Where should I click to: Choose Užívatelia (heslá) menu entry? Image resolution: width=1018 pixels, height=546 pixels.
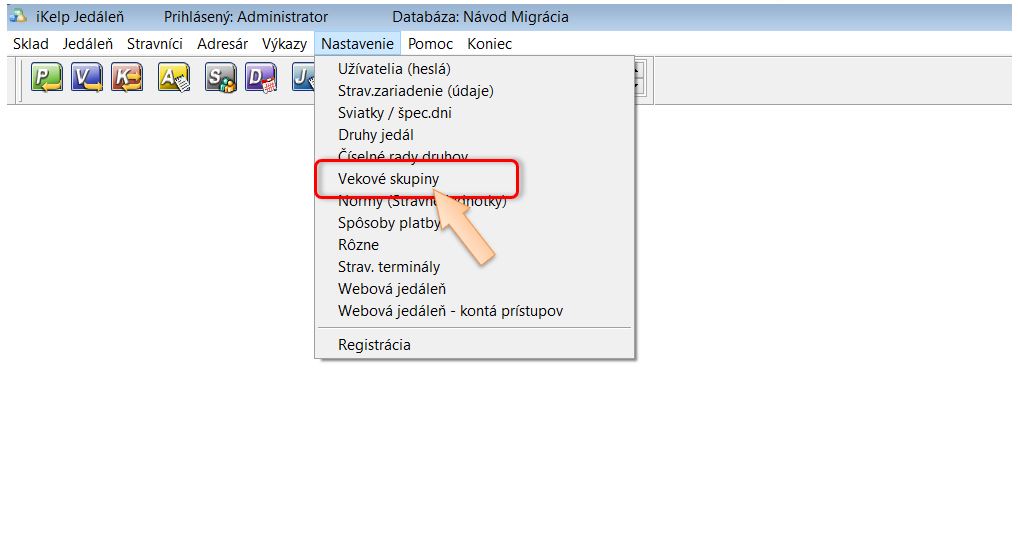(x=394, y=69)
